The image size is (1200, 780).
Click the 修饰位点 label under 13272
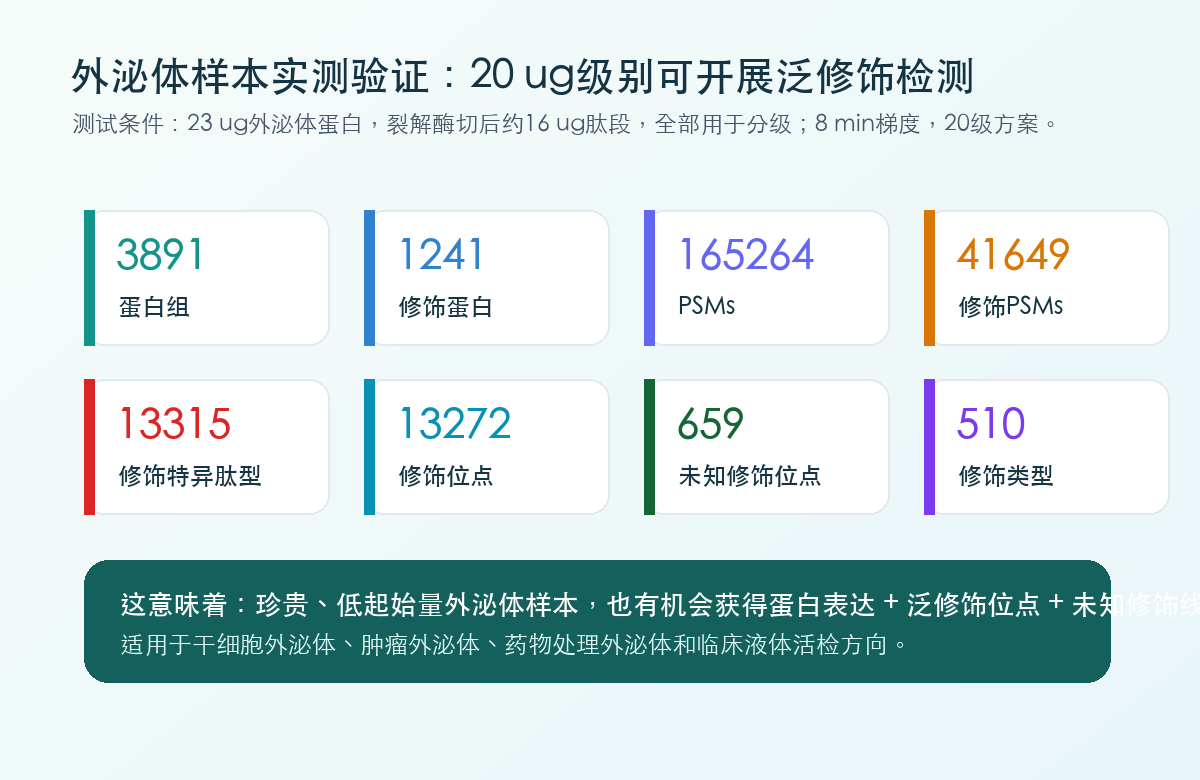point(446,476)
